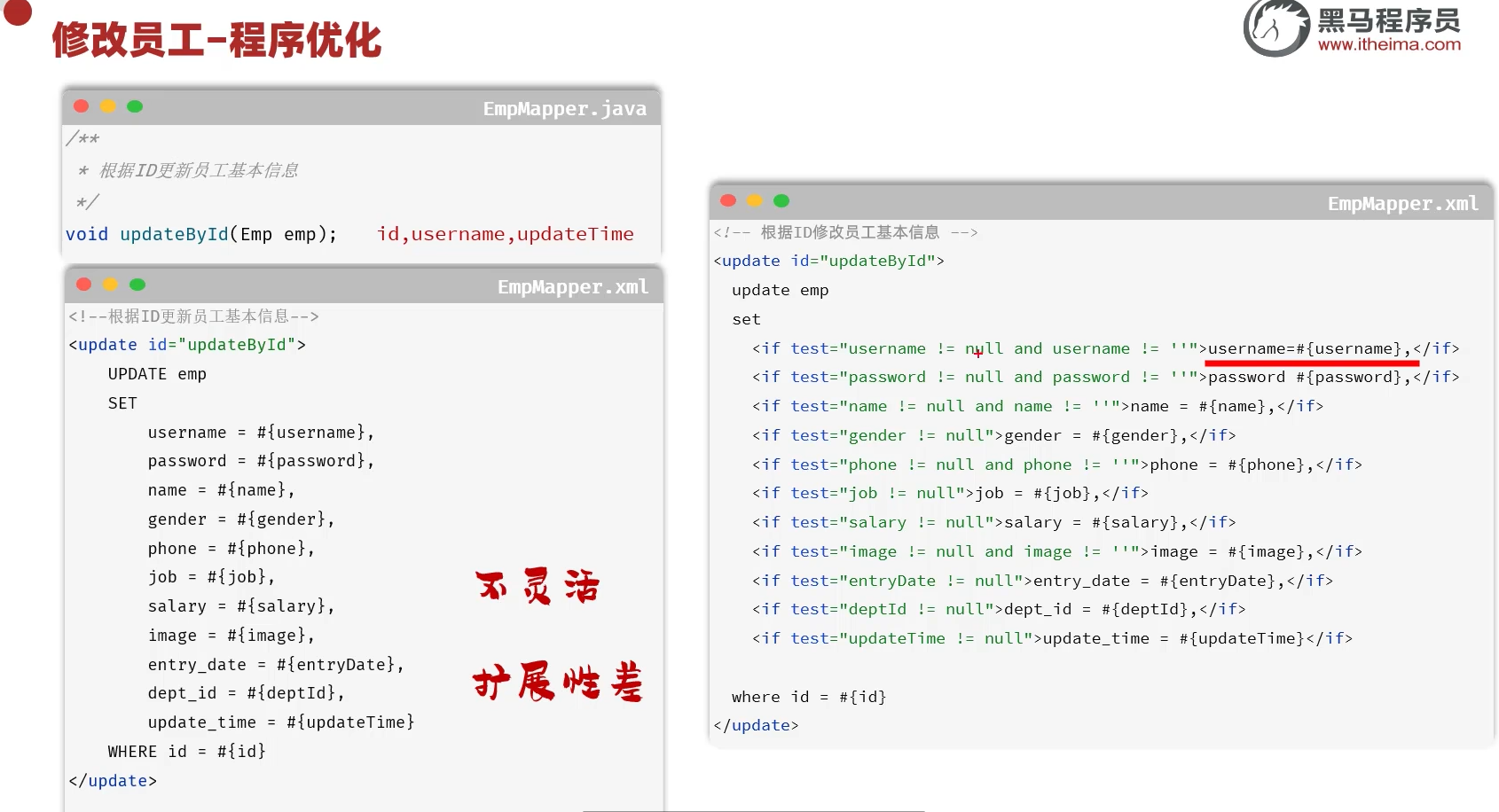Click the entryDate if-test line

pos(1042,581)
